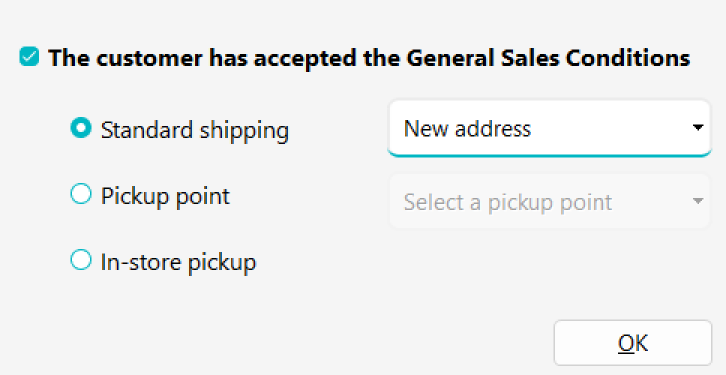Click the 'New address' text in combo box
This screenshot has height=375, width=726.
[467, 128]
